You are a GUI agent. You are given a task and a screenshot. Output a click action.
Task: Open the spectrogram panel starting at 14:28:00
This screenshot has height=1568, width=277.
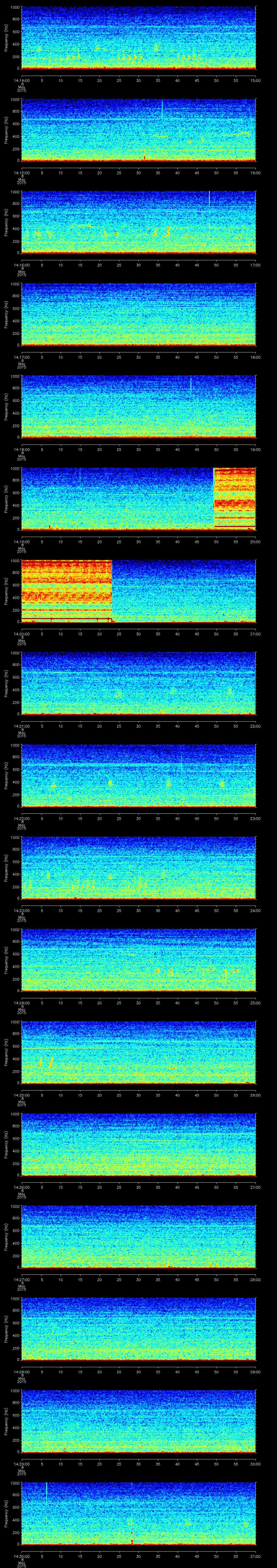138,1329
